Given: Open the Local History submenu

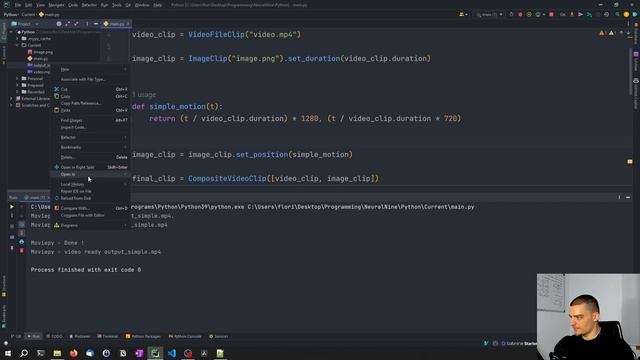Looking at the screenshot, I should pos(90,184).
